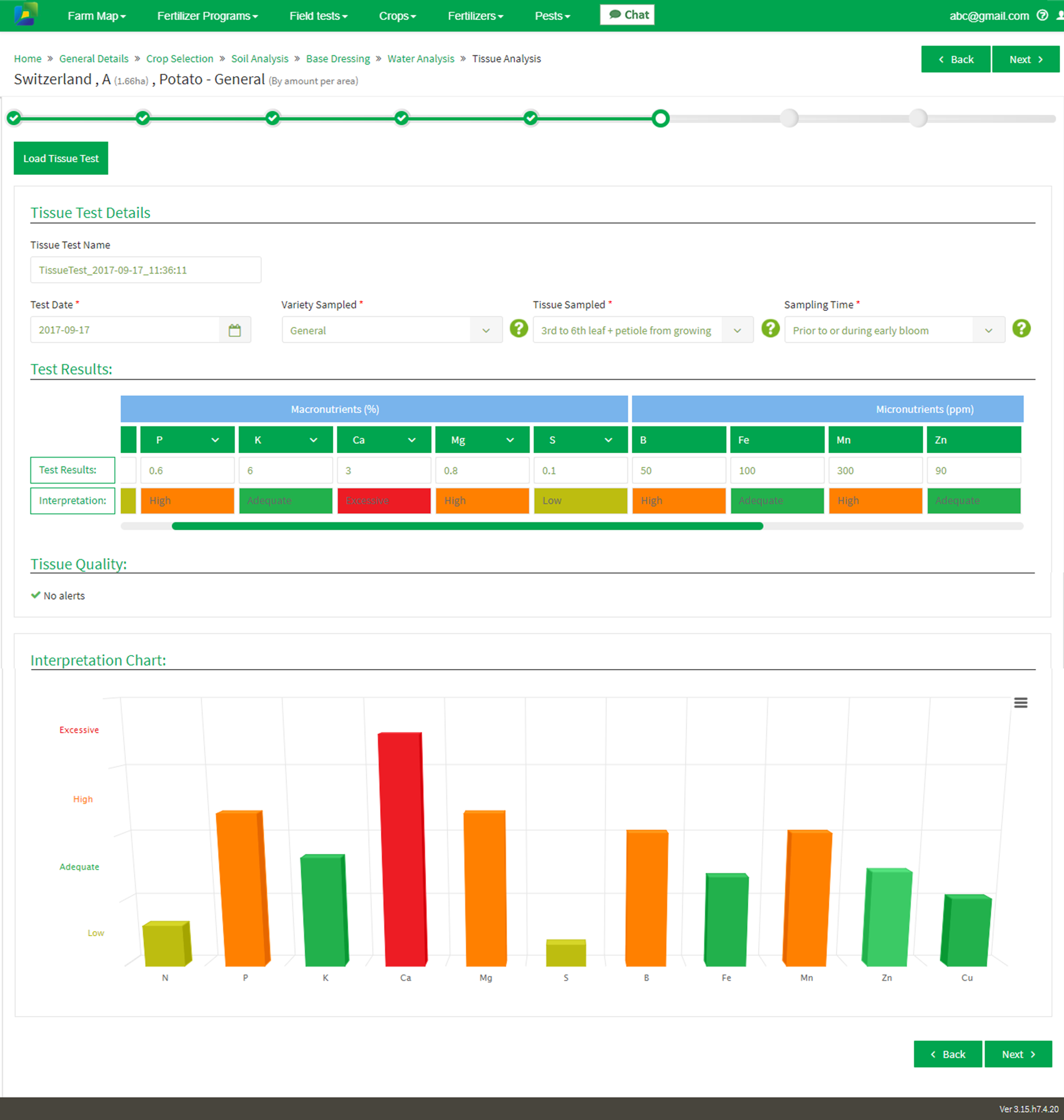The image size is (1064, 1120).
Task: Click the seventh upcoming grey step marker
Action: coord(789,118)
